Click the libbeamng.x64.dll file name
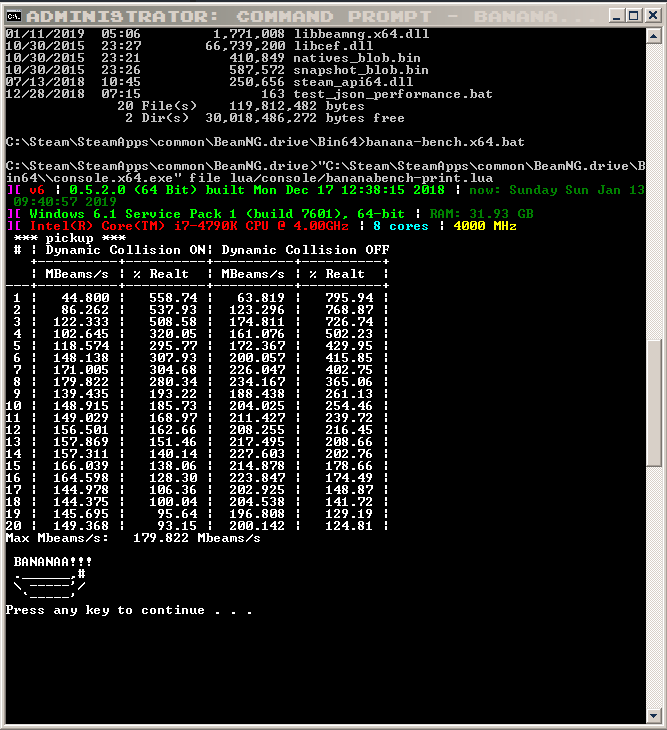 (361, 34)
